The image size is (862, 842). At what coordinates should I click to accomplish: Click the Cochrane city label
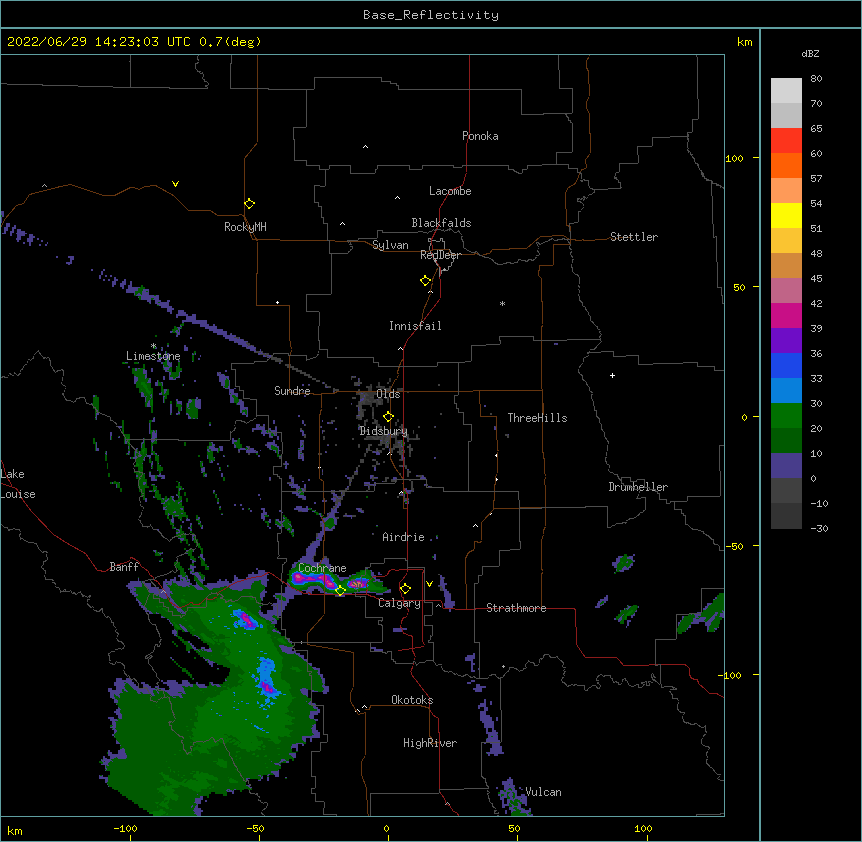(x=322, y=568)
